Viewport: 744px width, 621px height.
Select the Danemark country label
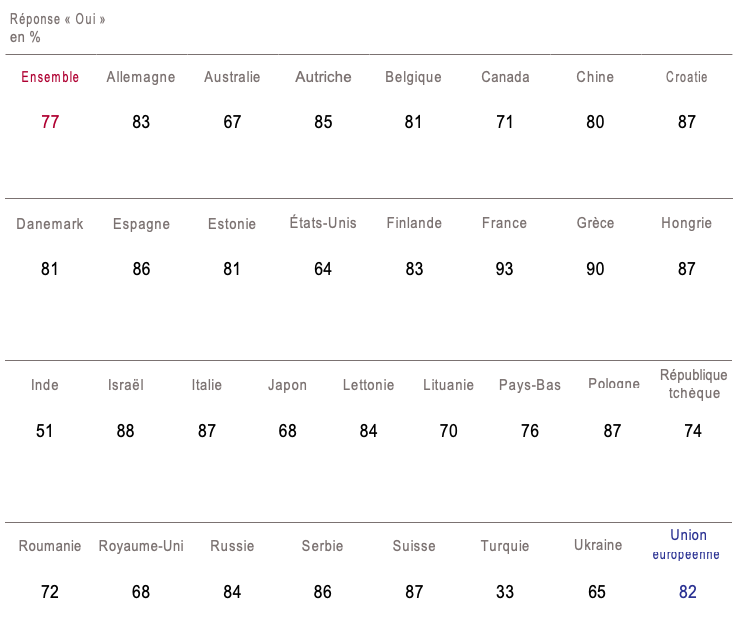[50, 224]
